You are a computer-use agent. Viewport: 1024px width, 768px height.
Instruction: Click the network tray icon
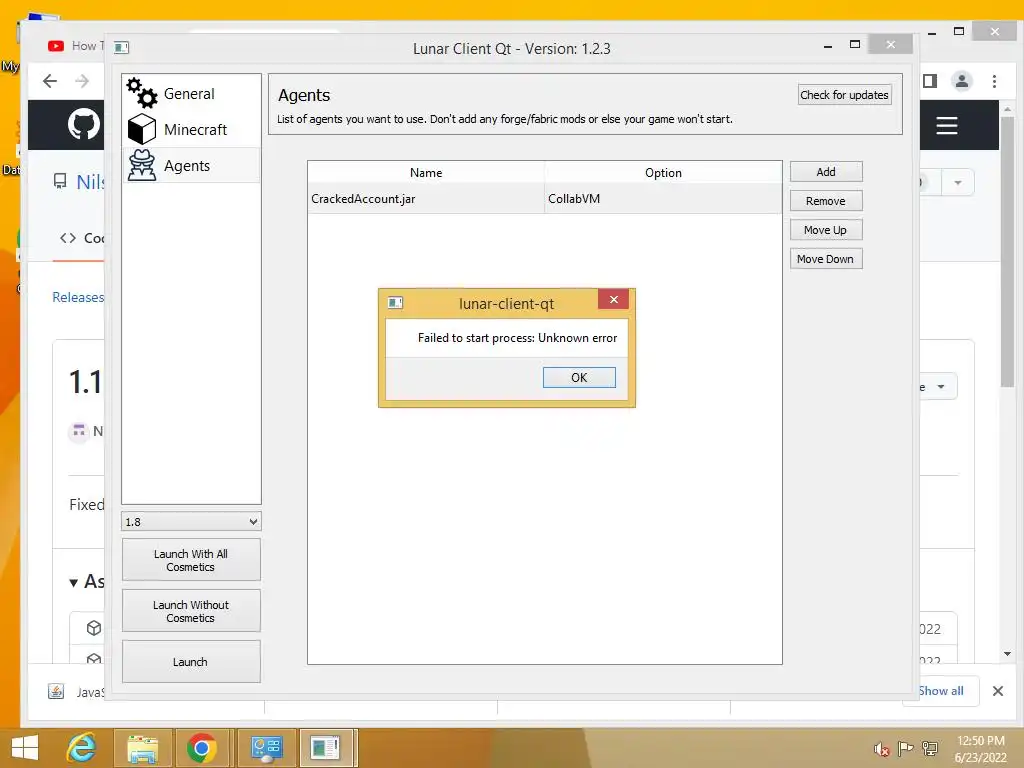click(930, 749)
